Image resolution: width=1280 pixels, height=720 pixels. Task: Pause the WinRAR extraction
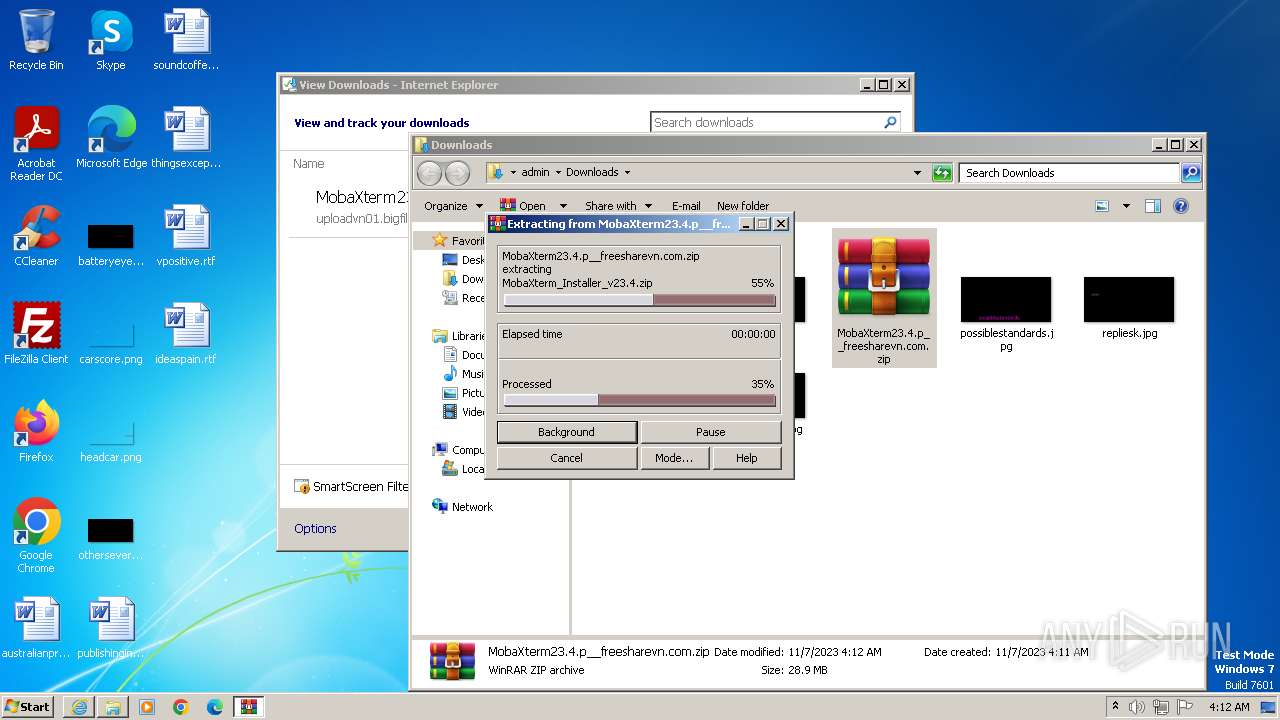(710, 432)
